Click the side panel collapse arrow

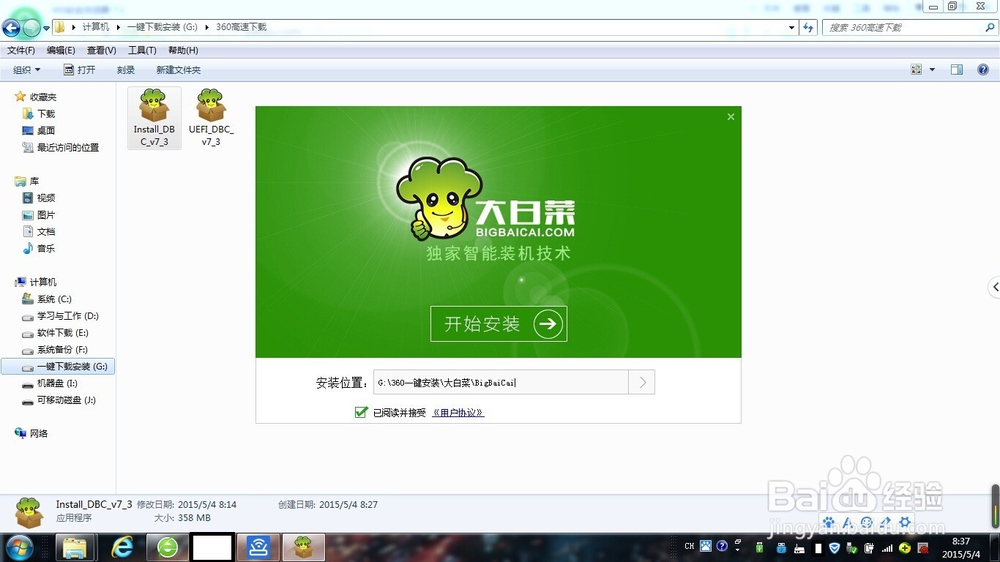click(995, 287)
